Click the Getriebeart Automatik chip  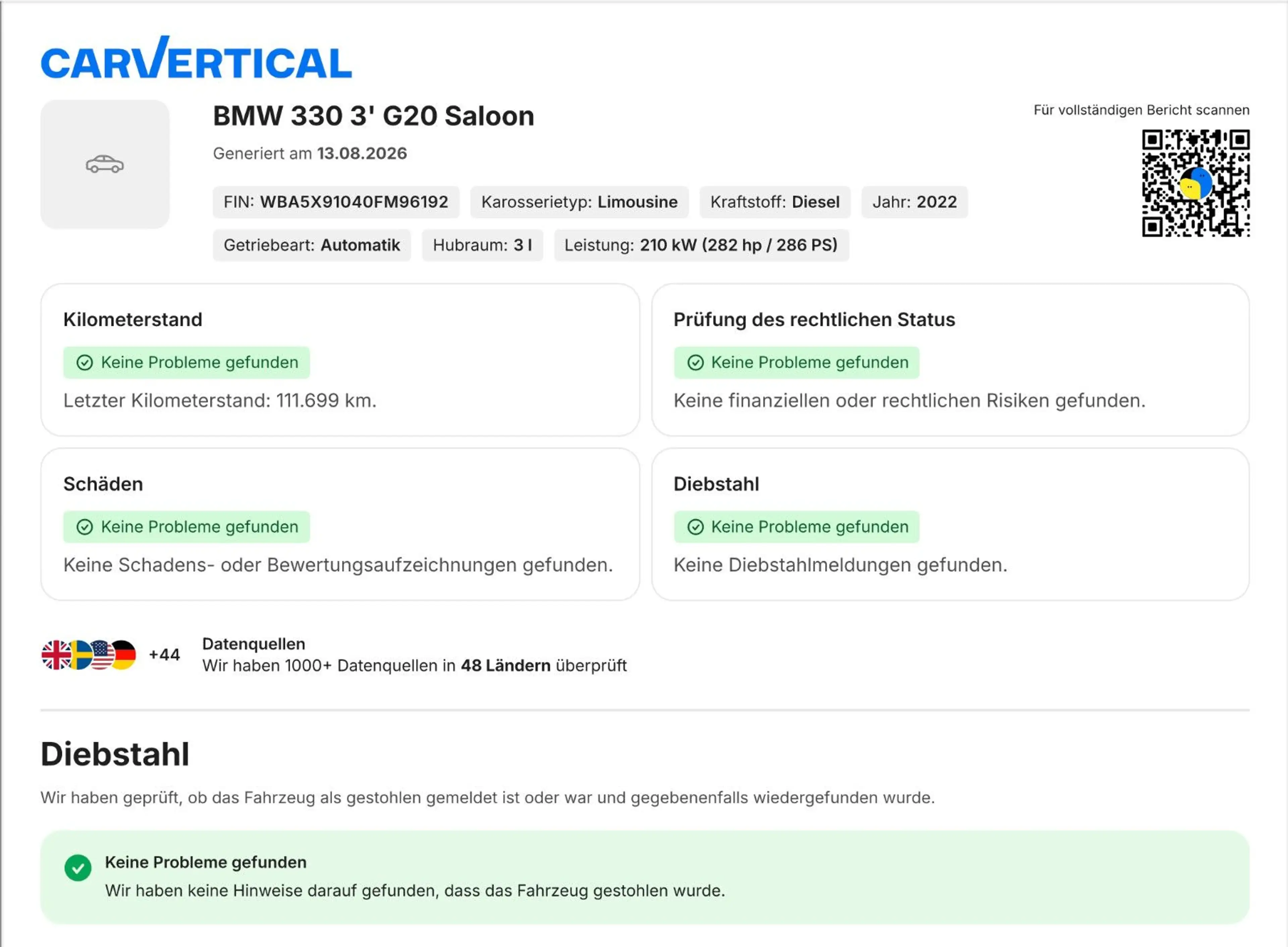312,245
